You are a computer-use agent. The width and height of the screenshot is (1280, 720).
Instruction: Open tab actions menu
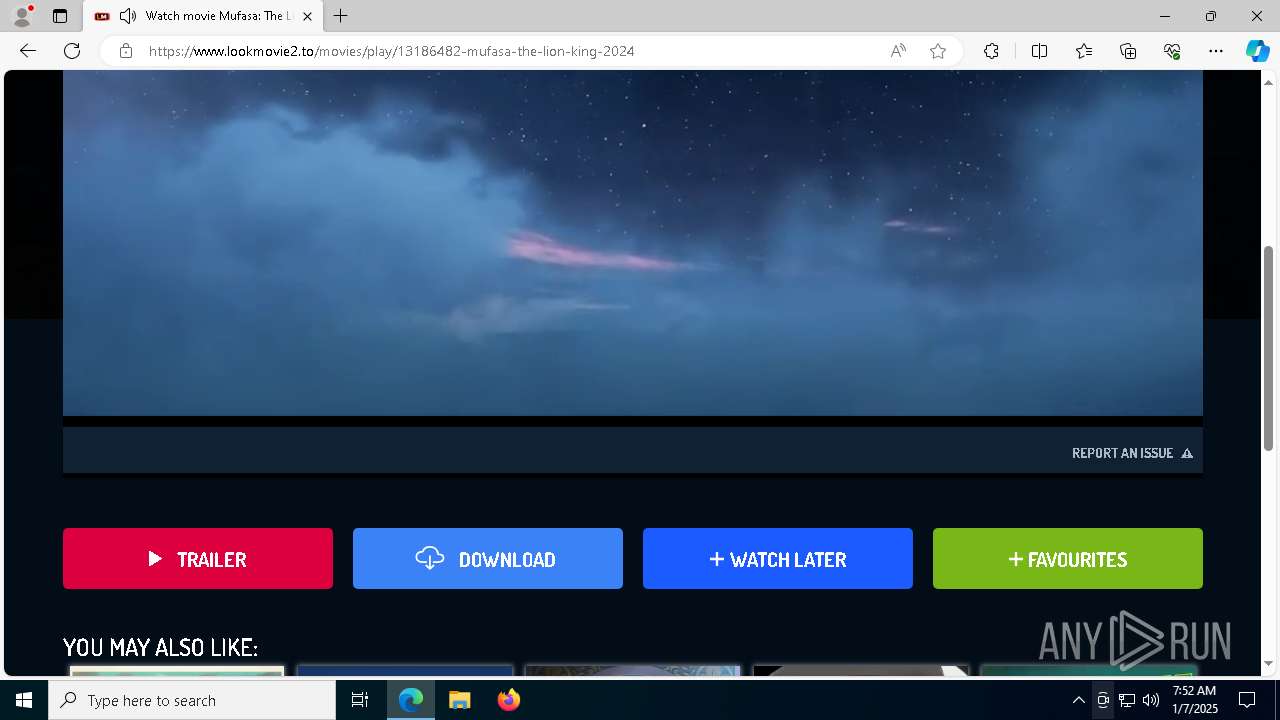tap(60, 16)
